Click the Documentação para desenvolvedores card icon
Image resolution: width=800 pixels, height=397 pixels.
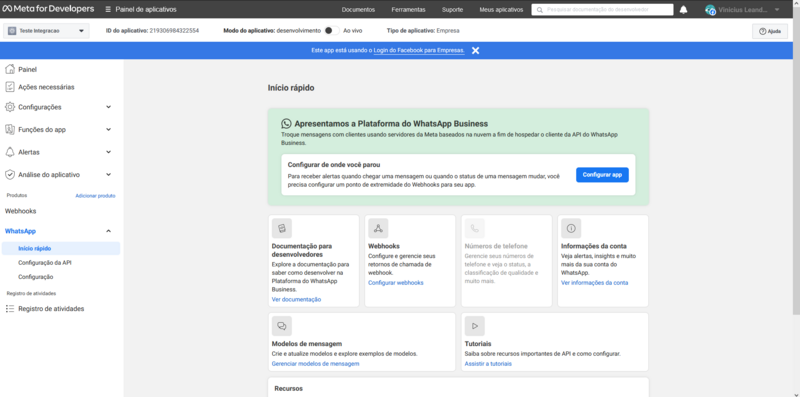tap(282, 229)
